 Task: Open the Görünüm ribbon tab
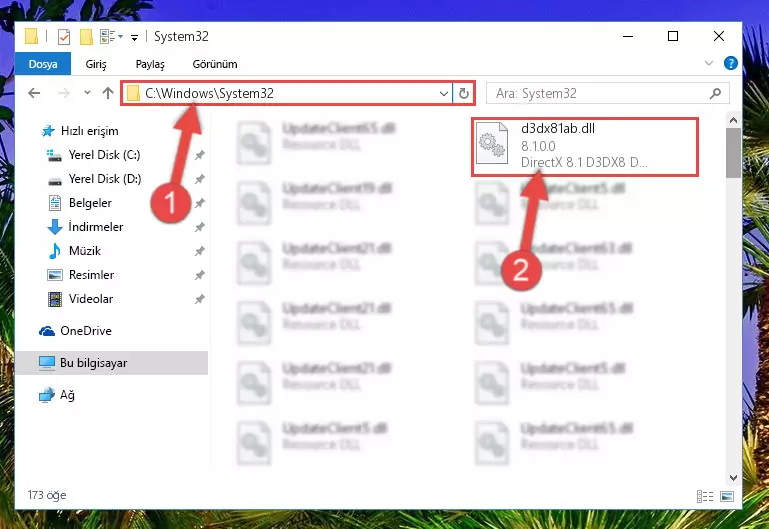point(215,64)
